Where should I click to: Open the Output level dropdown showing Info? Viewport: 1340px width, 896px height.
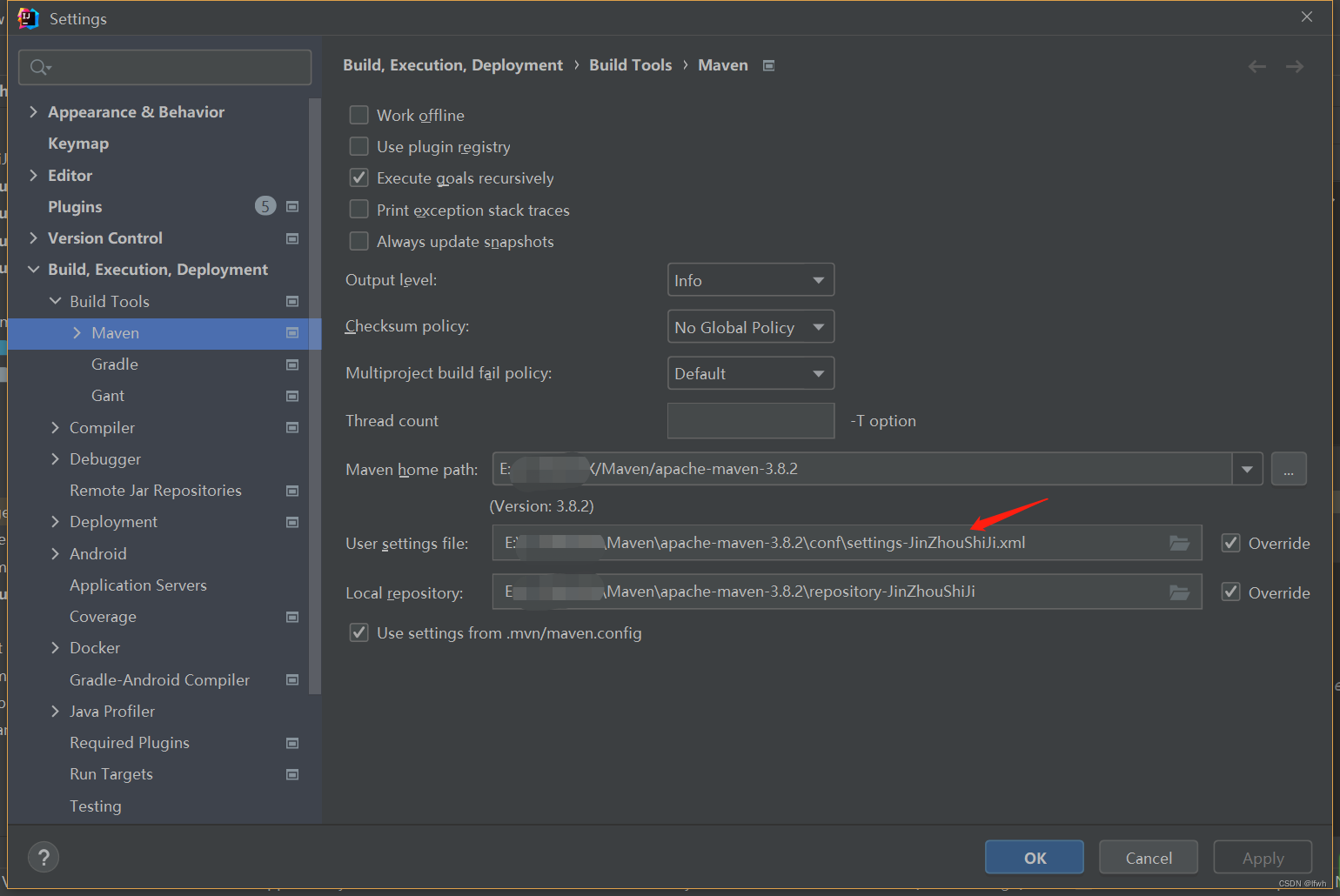click(750, 279)
